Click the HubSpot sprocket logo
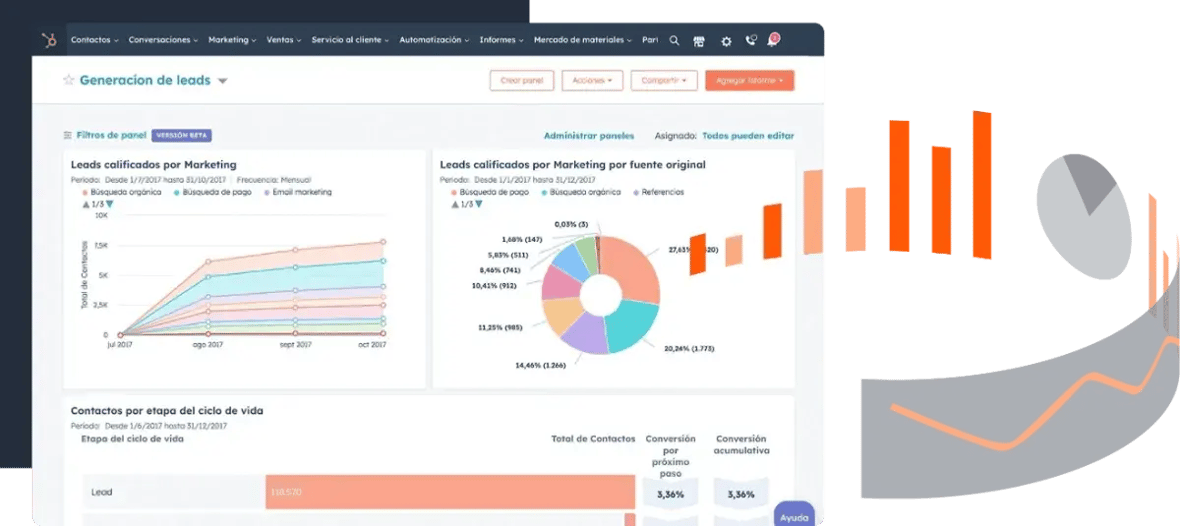Screen dimensions: 1180x526 click(x=50, y=41)
